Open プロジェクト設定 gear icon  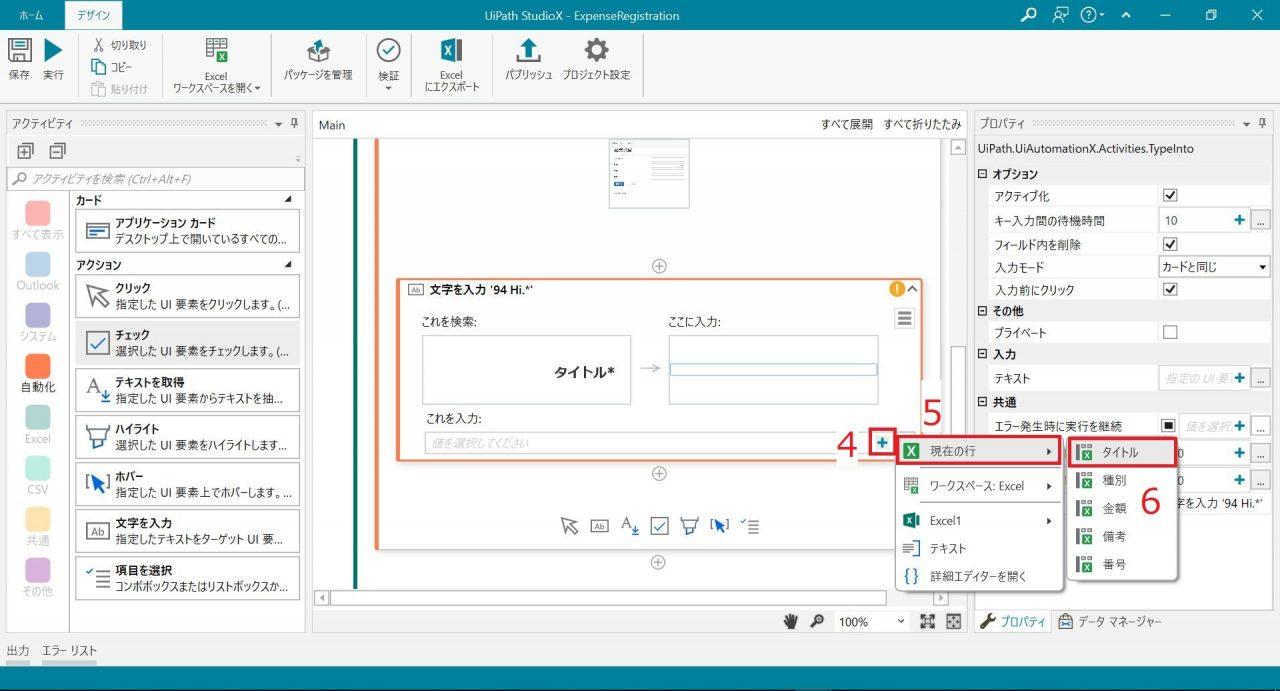[x=596, y=59]
